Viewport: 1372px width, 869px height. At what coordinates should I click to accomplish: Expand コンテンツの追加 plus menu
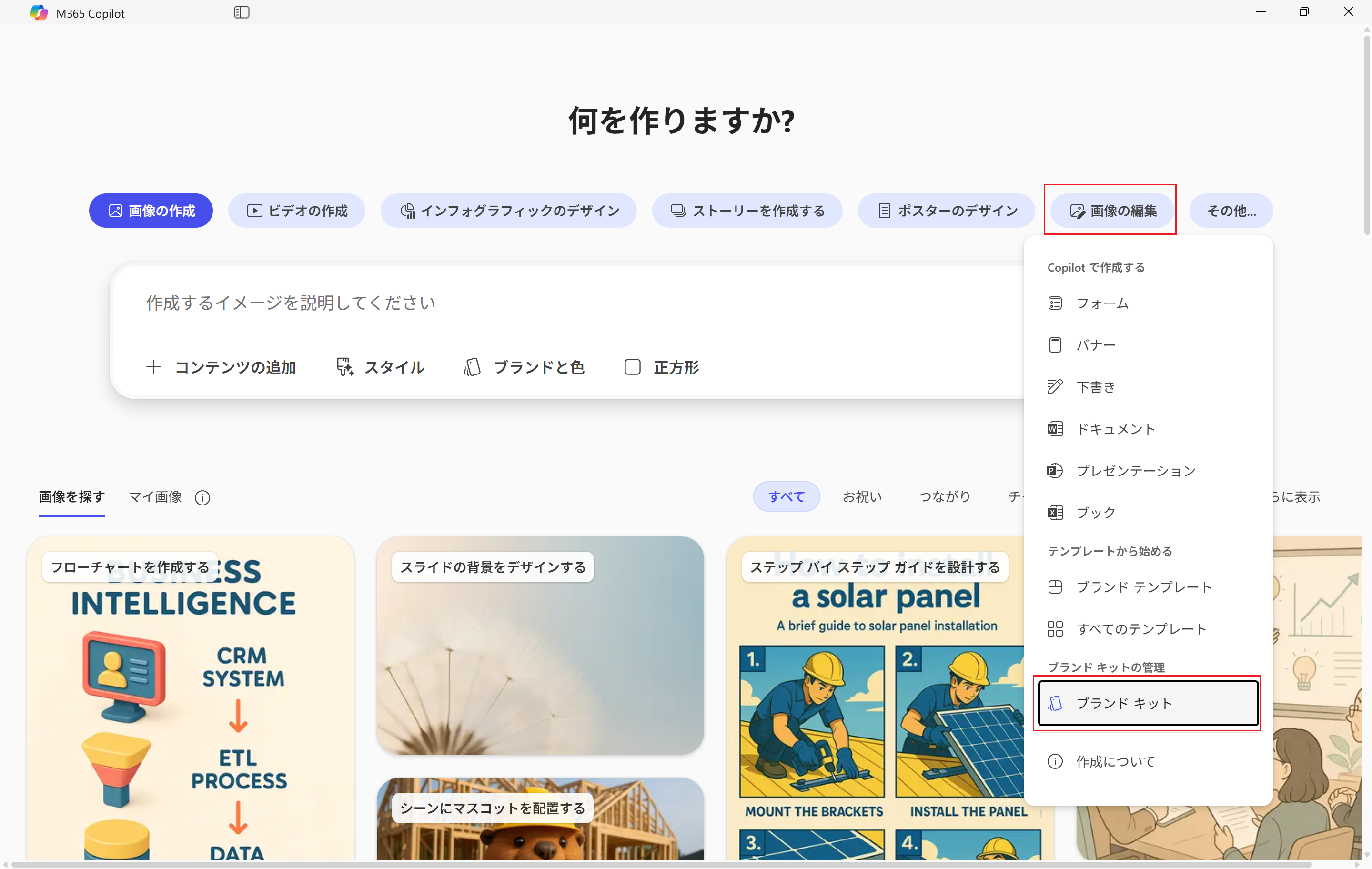tap(221, 367)
